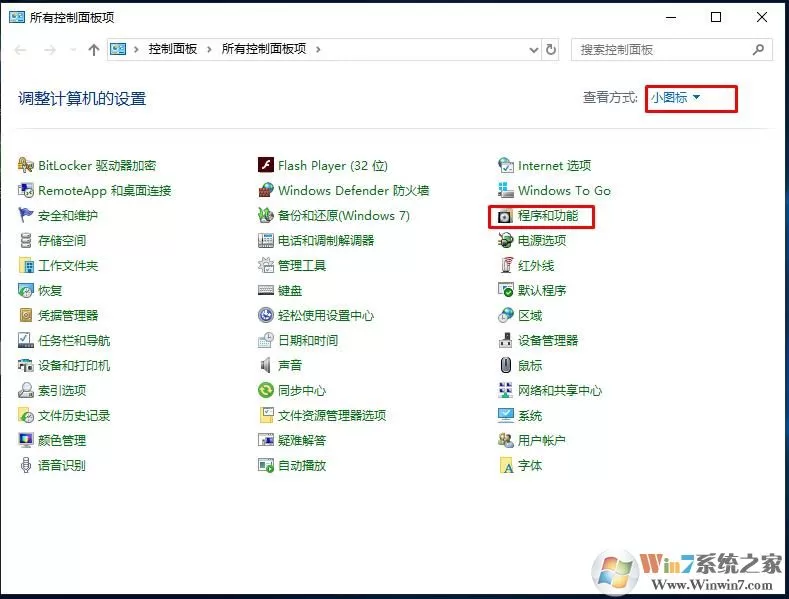The height and width of the screenshot is (599, 789).
Task: Open the 疑难解答 icon
Action: click(x=266, y=440)
